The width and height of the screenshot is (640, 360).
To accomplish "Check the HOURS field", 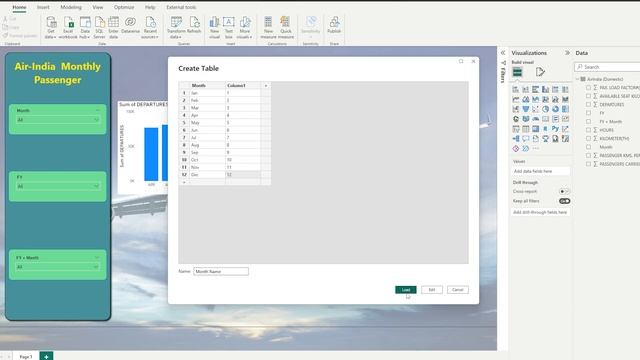I will pyautogui.click(x=588, y=130).
